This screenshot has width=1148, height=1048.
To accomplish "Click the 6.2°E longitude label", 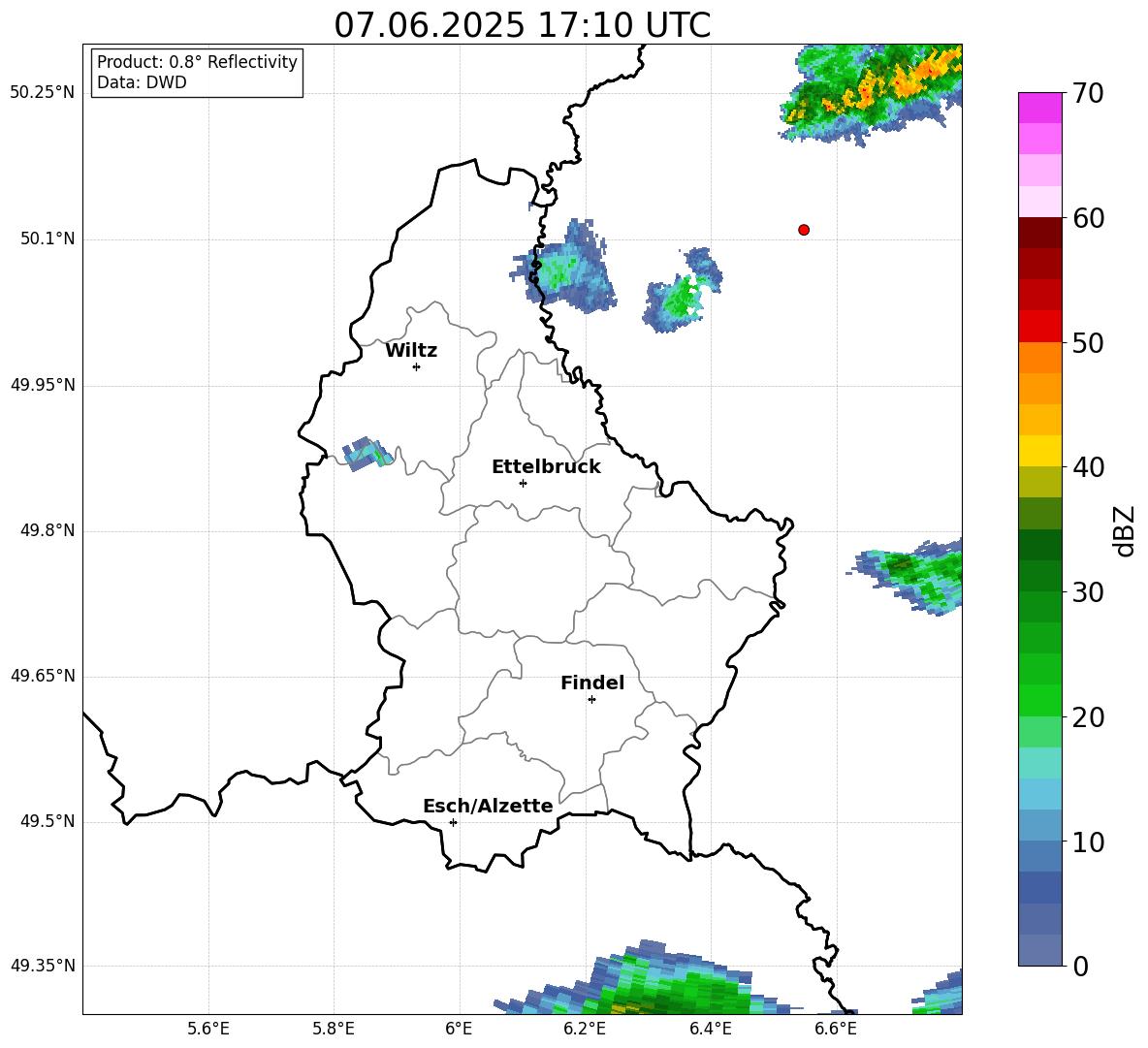I will (x=585, y=1029).
